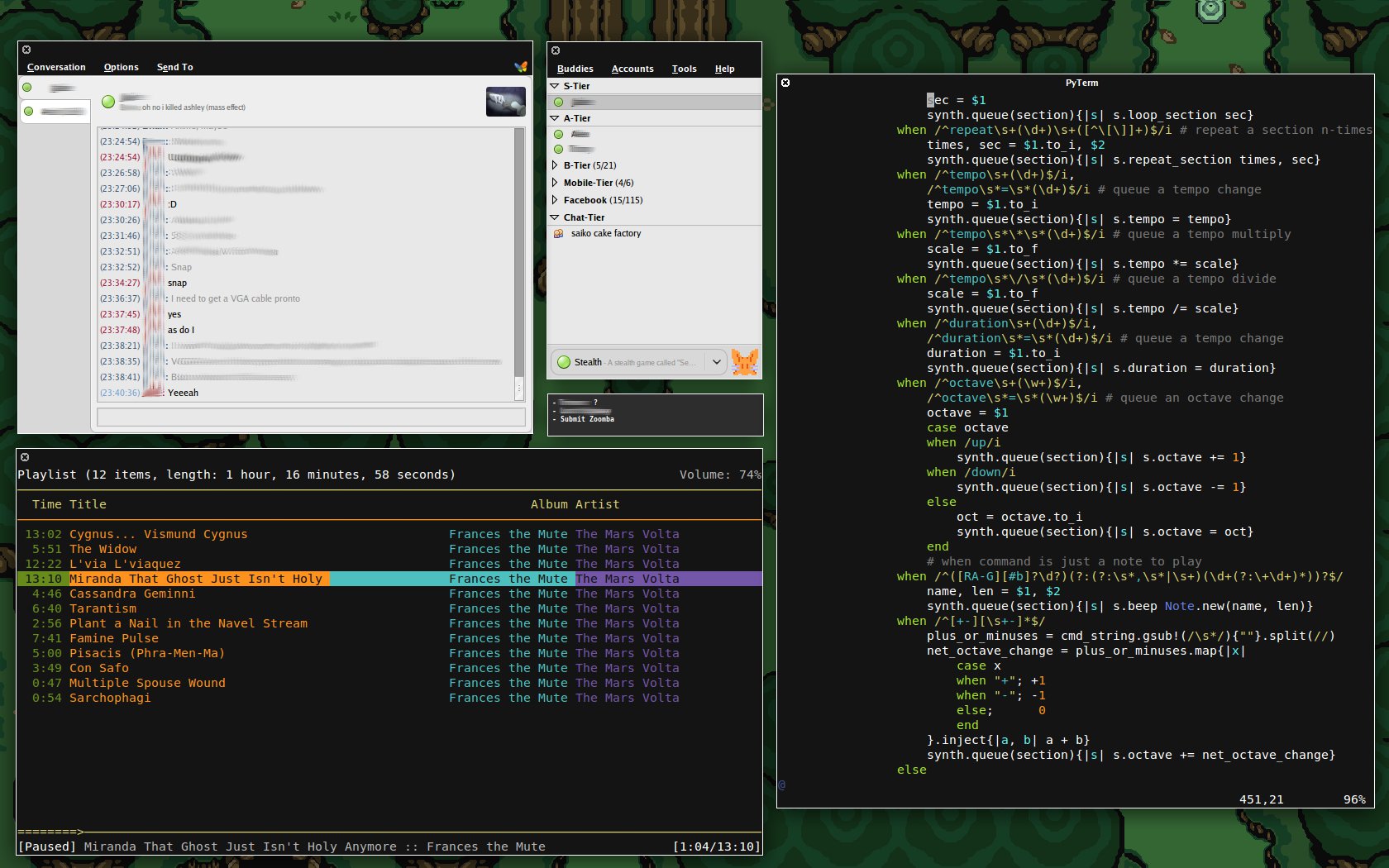Click the chat message input field

(311, 417)
